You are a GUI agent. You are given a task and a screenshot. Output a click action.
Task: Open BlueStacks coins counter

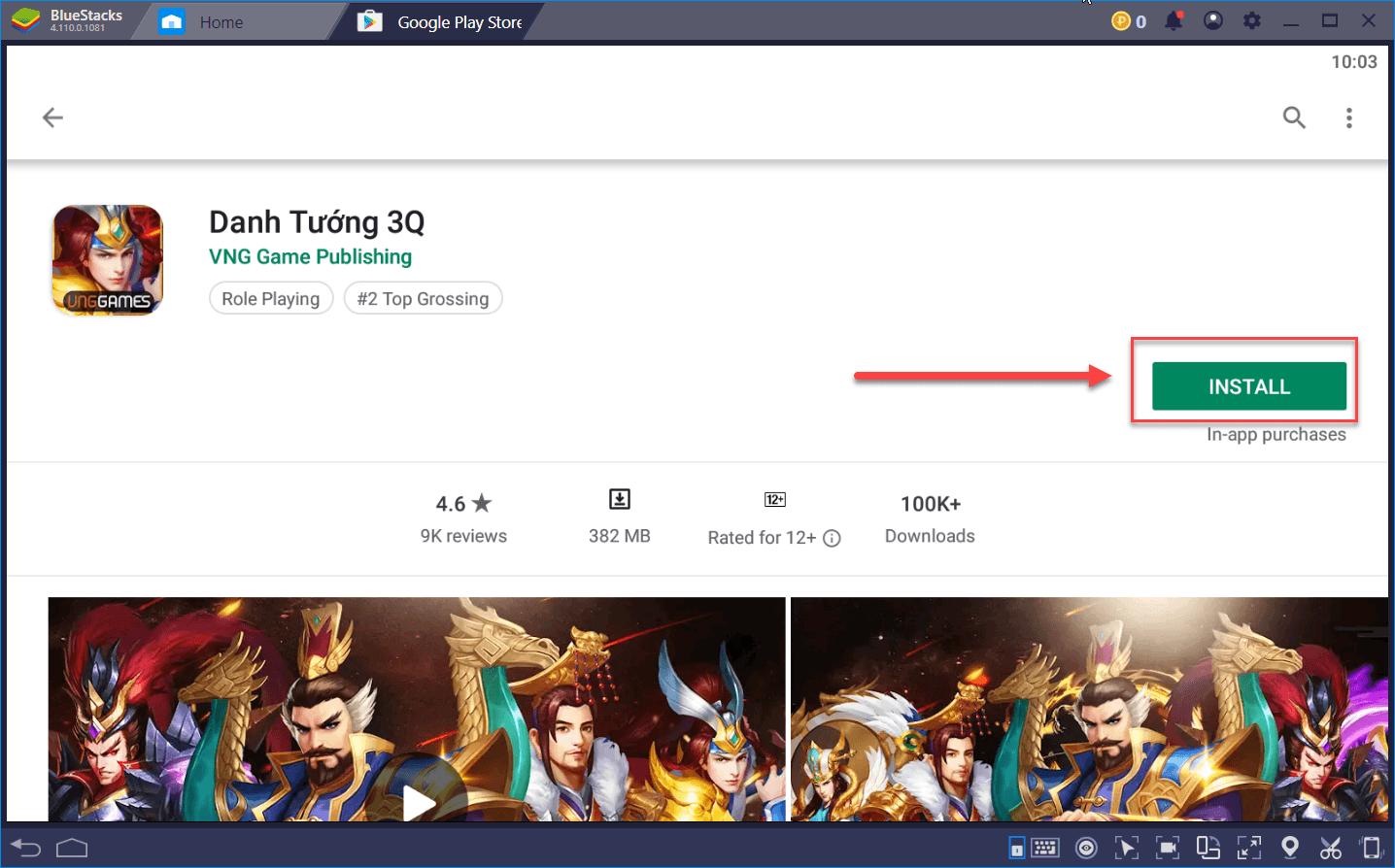[1129, 21]
